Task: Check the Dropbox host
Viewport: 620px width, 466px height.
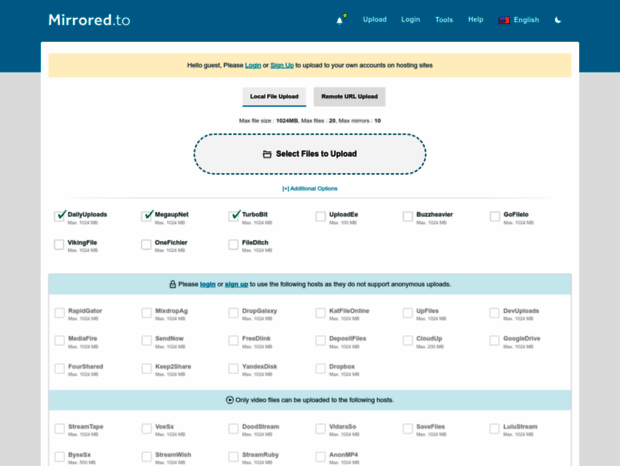Action: coord(321,369)
